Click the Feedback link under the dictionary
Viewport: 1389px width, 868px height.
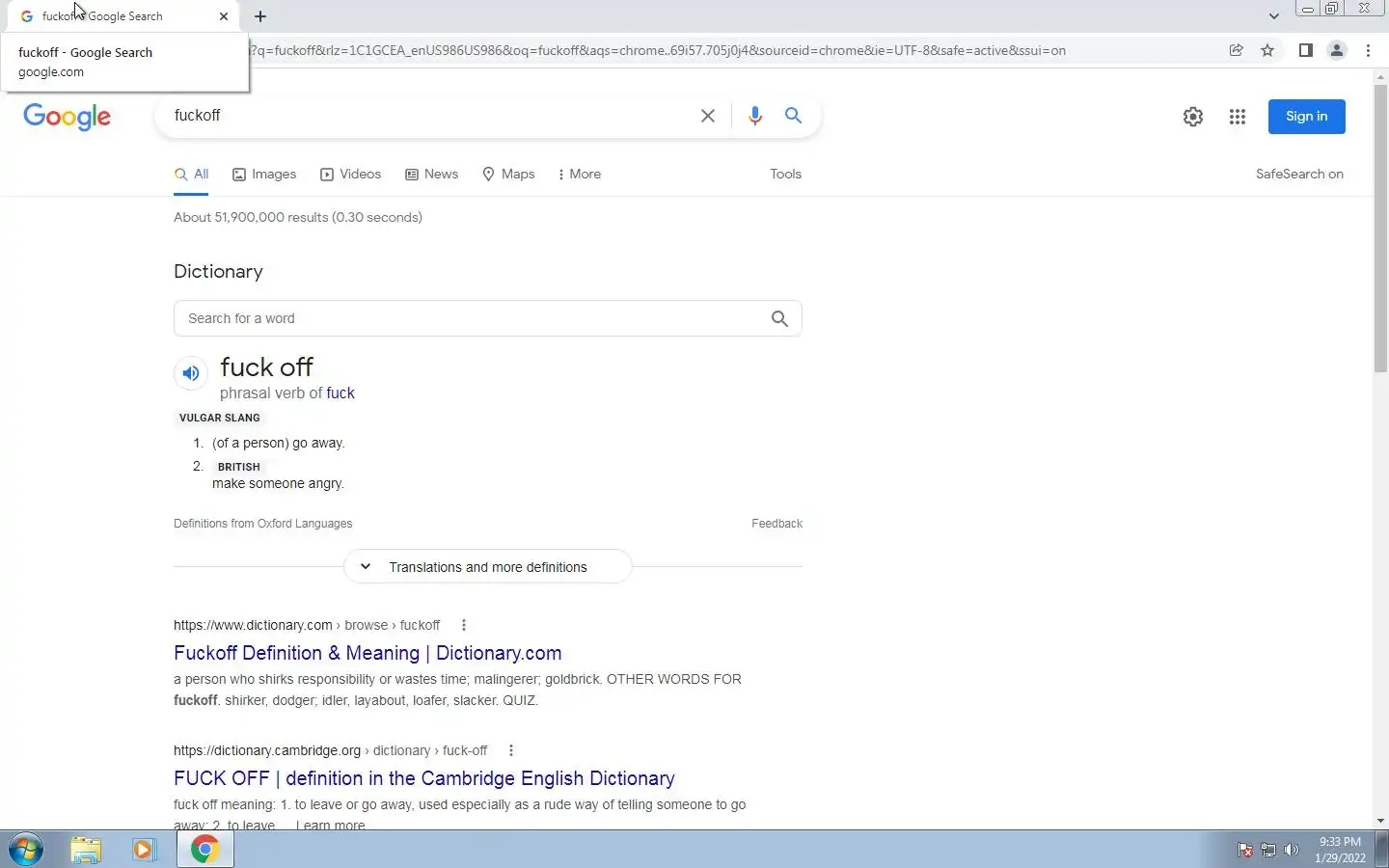[x=776, y=524]
